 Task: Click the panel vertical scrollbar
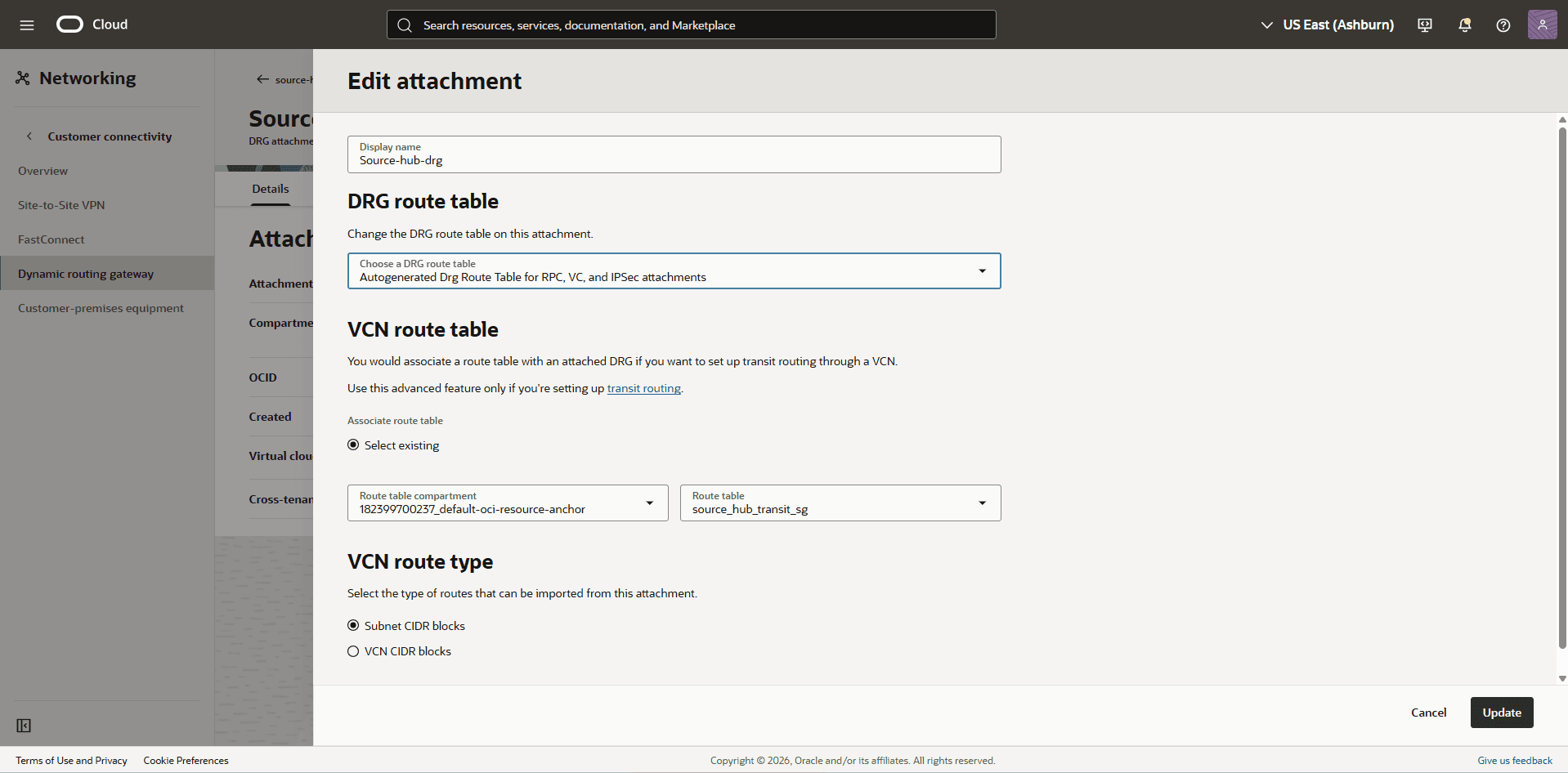1562,388
